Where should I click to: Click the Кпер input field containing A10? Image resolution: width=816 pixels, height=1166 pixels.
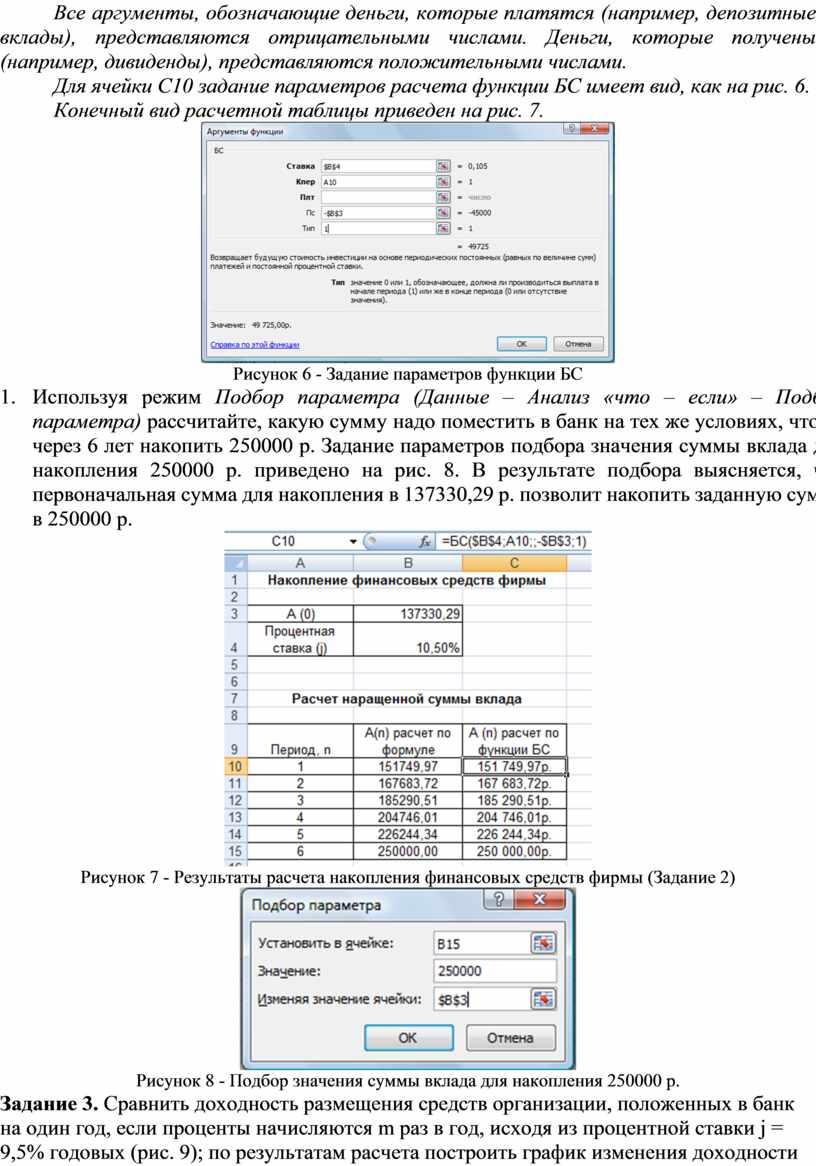click(378, 181)
